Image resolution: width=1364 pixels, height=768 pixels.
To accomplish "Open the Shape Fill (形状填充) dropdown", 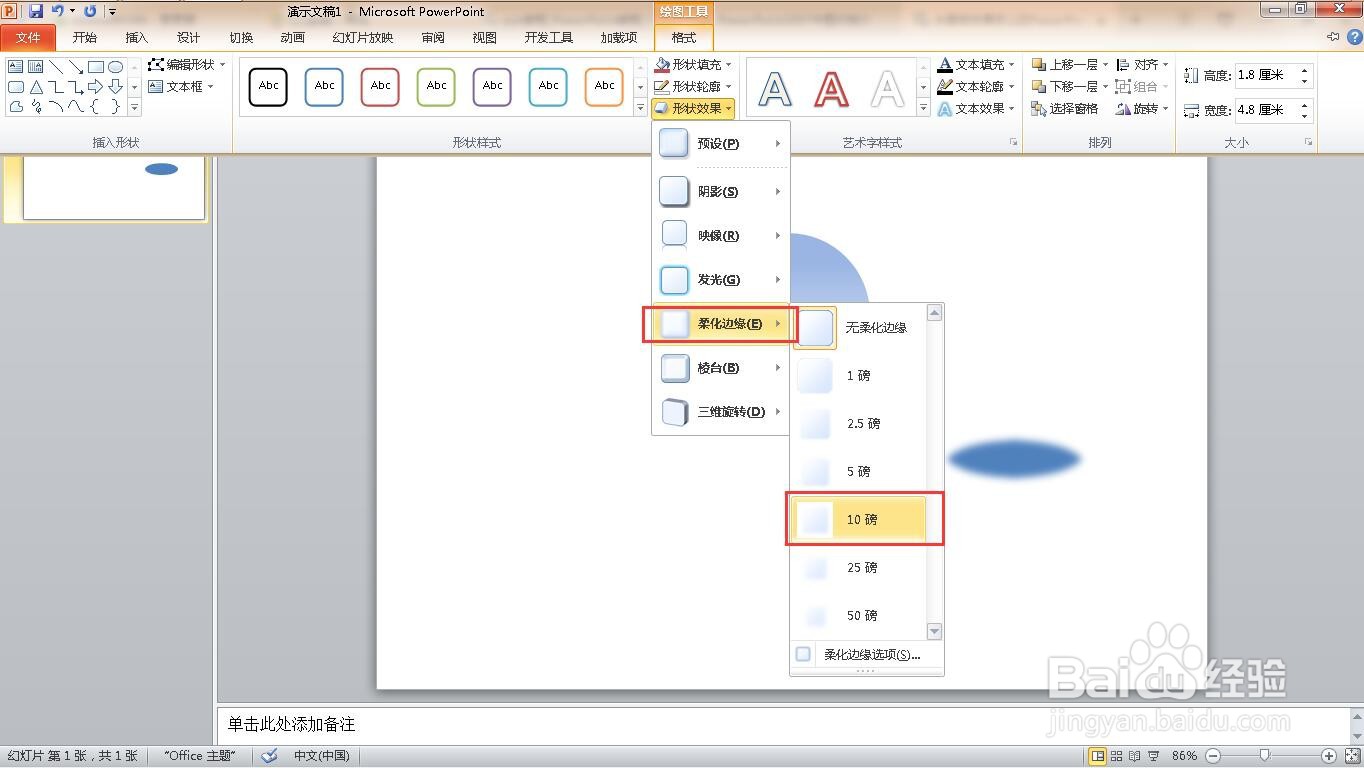I will pyautogui.click(x=694, y=64).
